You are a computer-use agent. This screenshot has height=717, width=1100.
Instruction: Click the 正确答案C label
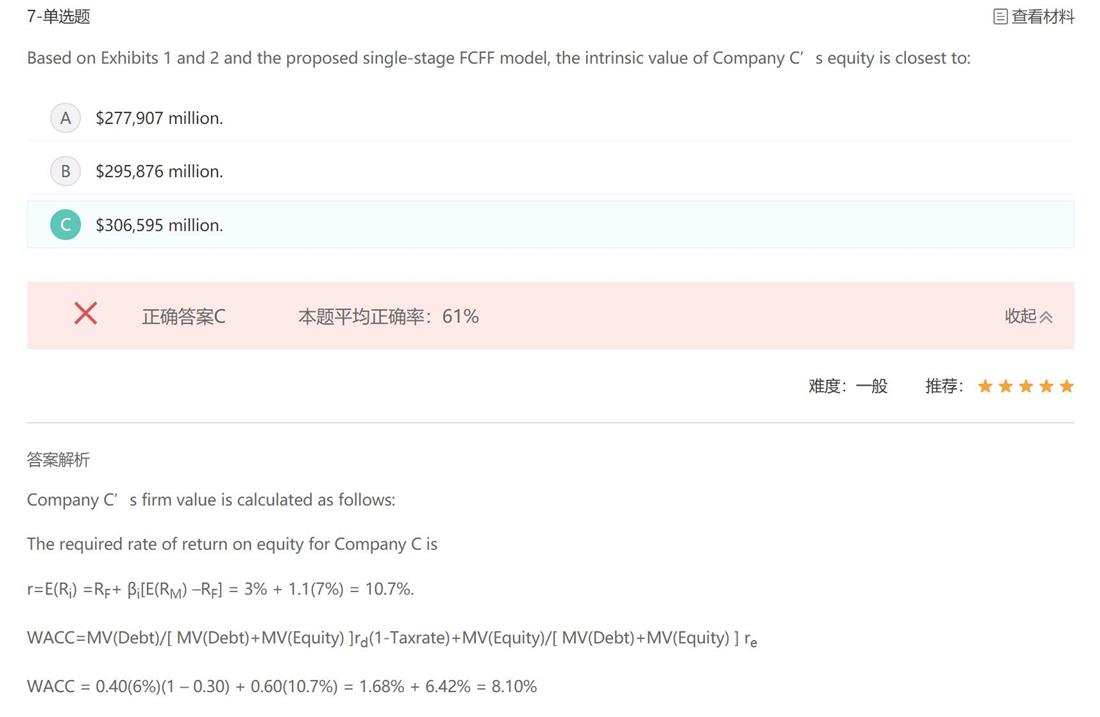point(184,316)
